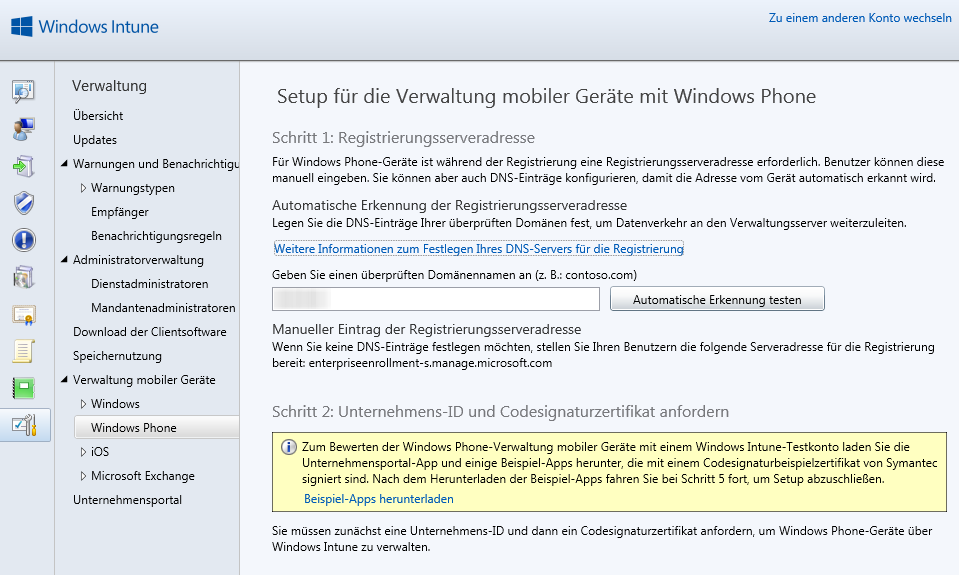
Task: Click Manueller Eintrag der Registrierungsserveradresse subheading
Action: coord(427,330)
